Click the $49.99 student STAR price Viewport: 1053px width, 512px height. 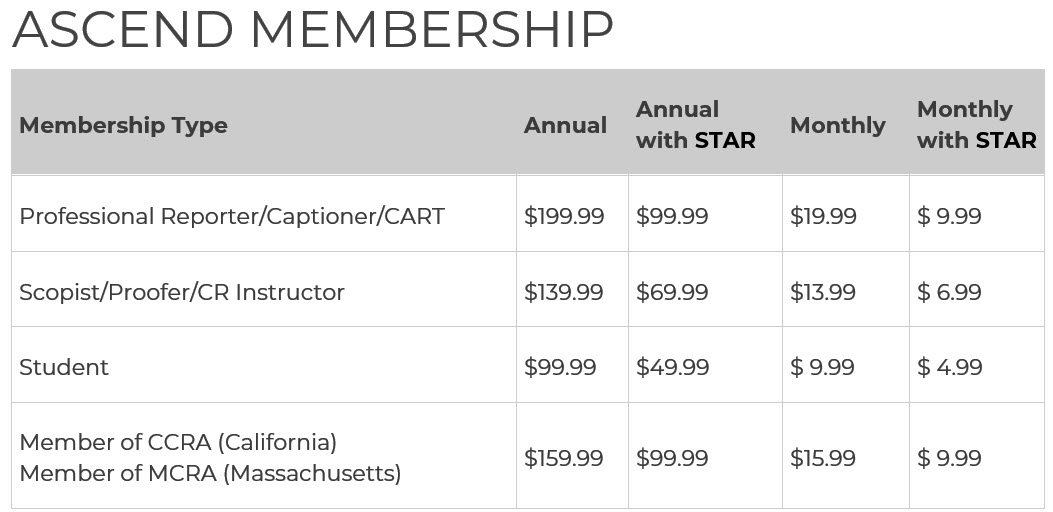tap(672, 368)
